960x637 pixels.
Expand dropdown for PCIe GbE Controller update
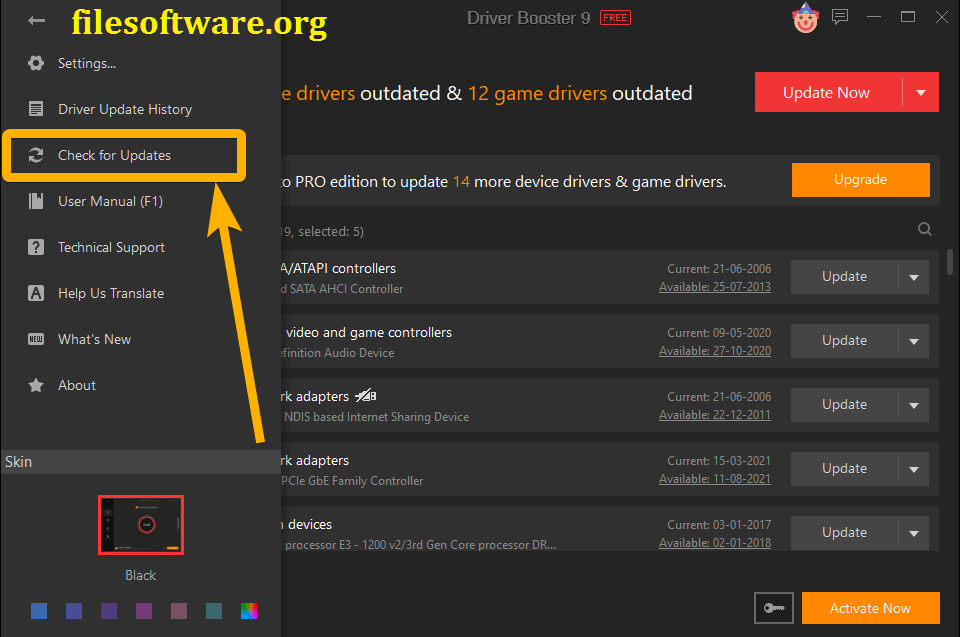914,469
